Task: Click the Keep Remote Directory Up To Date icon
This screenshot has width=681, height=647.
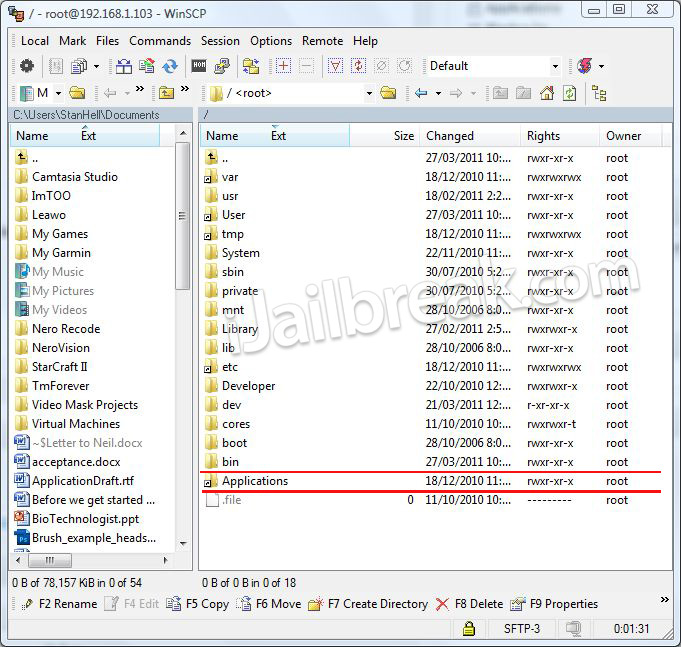Action: (x=147, y=66)
